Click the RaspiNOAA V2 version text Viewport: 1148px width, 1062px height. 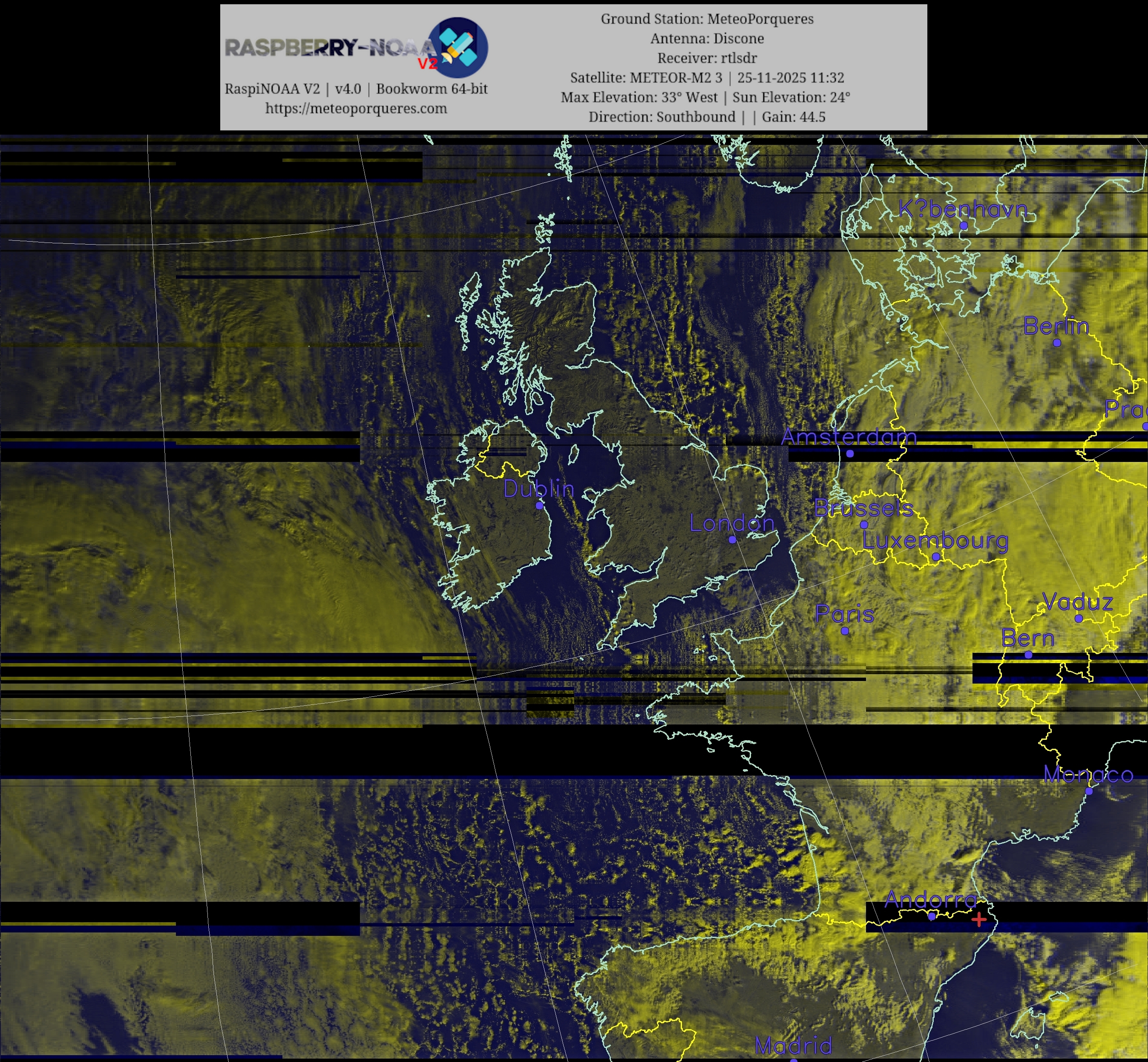click(x=356, y=89)
